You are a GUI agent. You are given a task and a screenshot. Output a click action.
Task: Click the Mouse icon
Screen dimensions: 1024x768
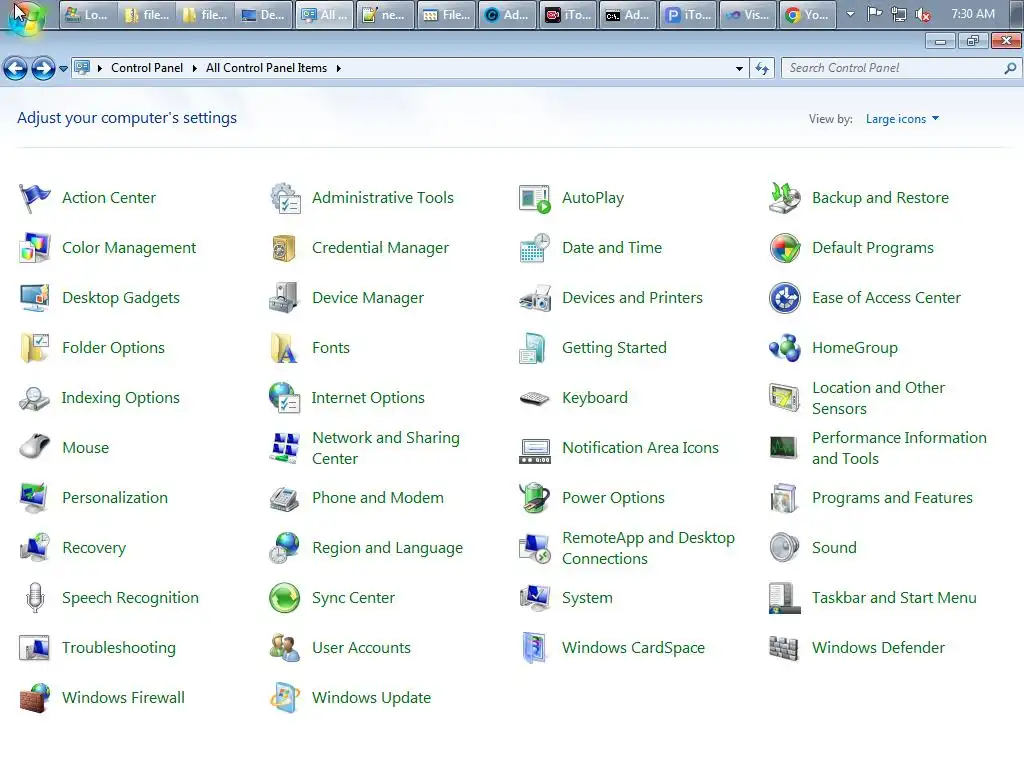coord(35,448)
